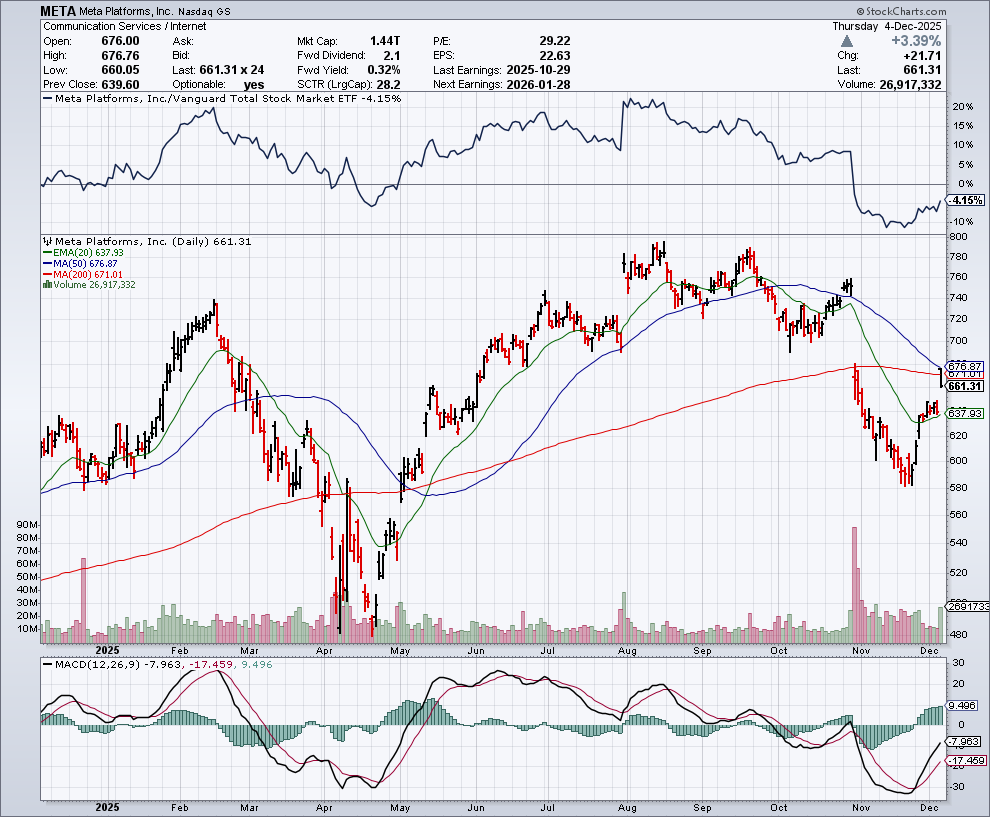Click the 637.93 EMA price axis tag

[x=964, y=413]
